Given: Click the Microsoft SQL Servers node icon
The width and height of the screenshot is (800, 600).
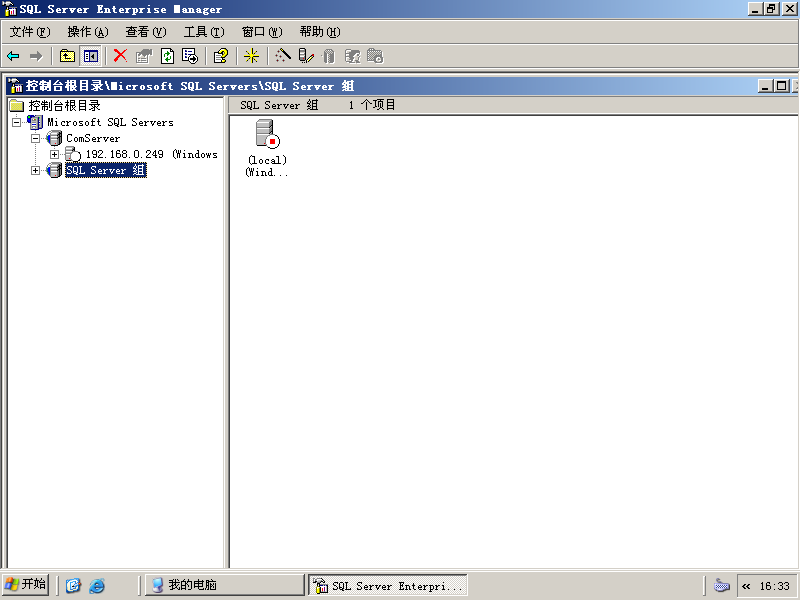Looking at the screenshot, I should coord(35,122).
